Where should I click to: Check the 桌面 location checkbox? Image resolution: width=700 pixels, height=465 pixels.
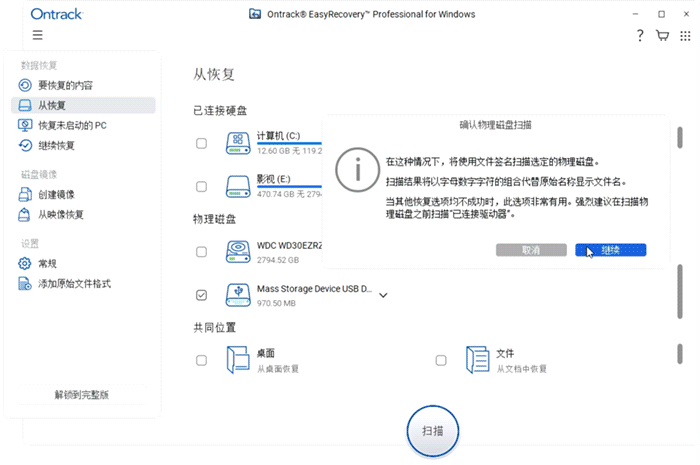201,360
